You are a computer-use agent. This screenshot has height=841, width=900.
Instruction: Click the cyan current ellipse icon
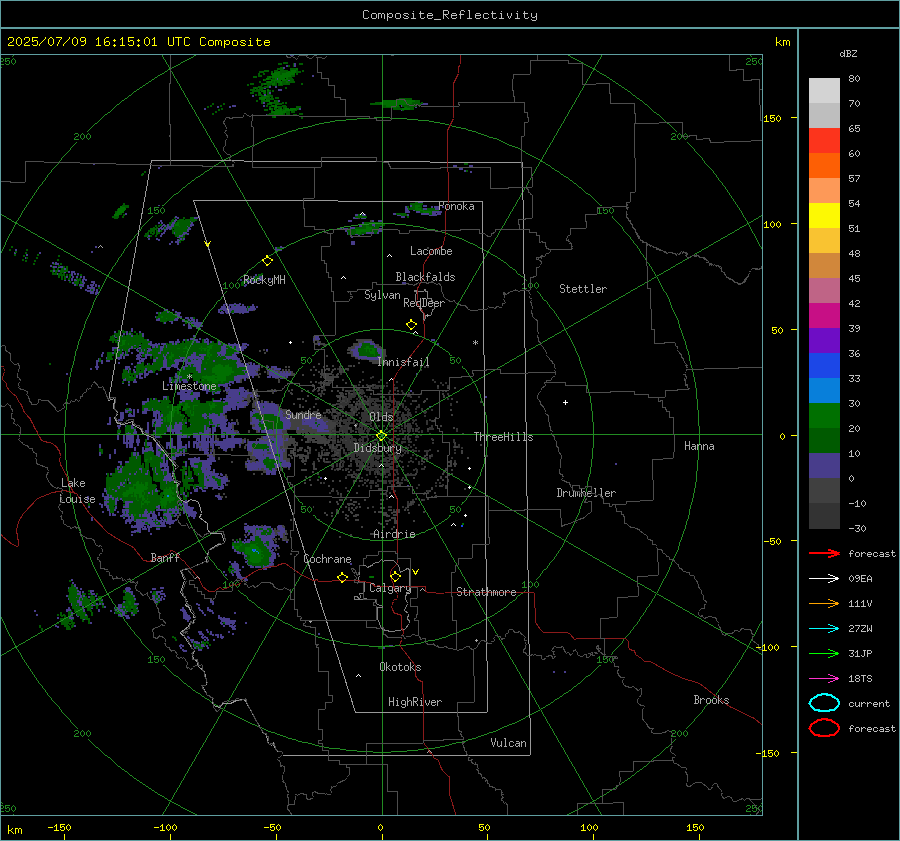[x=824, y=703]
